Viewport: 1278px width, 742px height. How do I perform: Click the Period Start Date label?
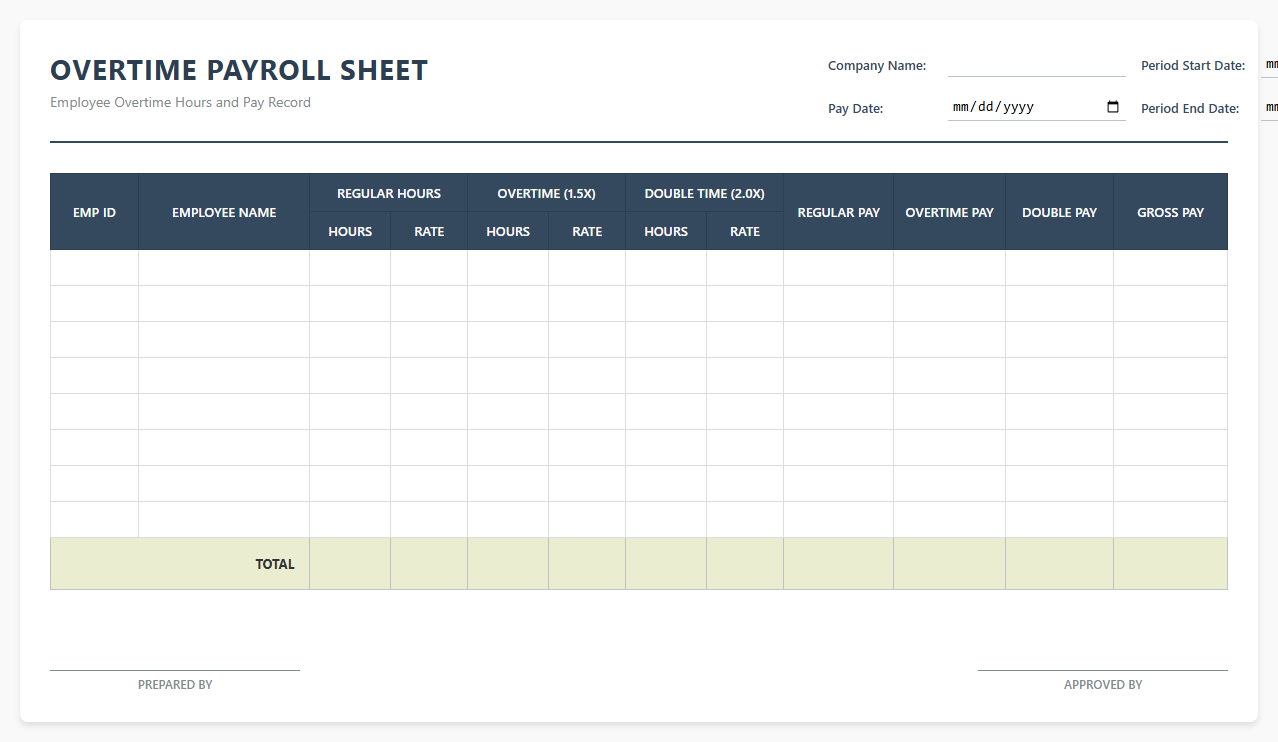tap(1193, 66)
